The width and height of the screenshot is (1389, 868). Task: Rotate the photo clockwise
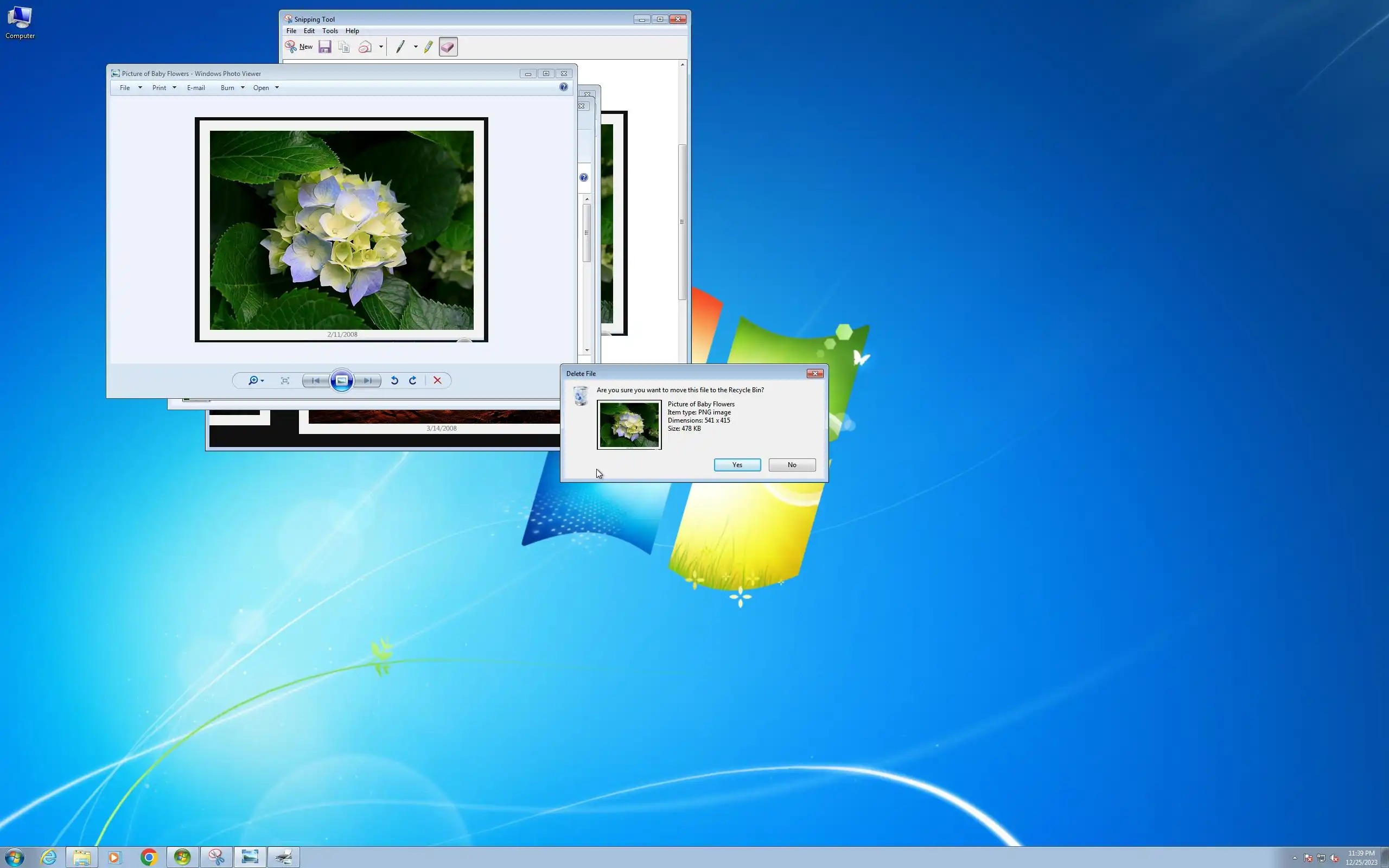[x=413, y=381]
